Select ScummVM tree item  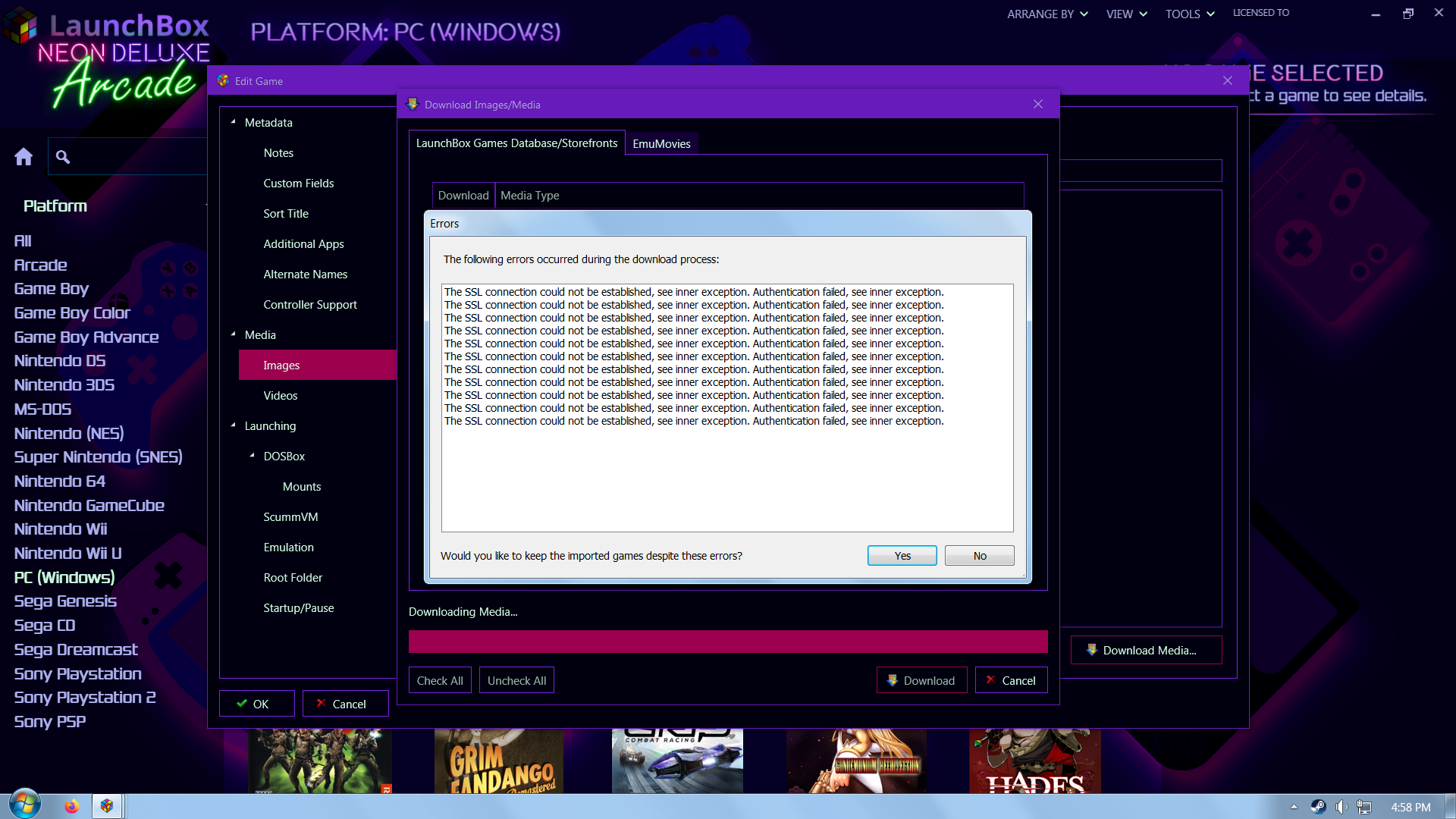[x=290, y=516]
